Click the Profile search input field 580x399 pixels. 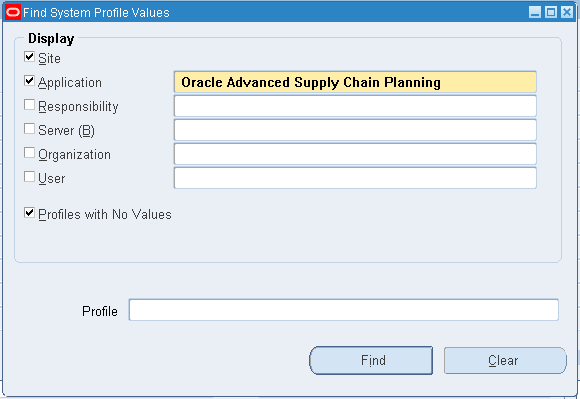pyautogui.click(x=344, y=310)
